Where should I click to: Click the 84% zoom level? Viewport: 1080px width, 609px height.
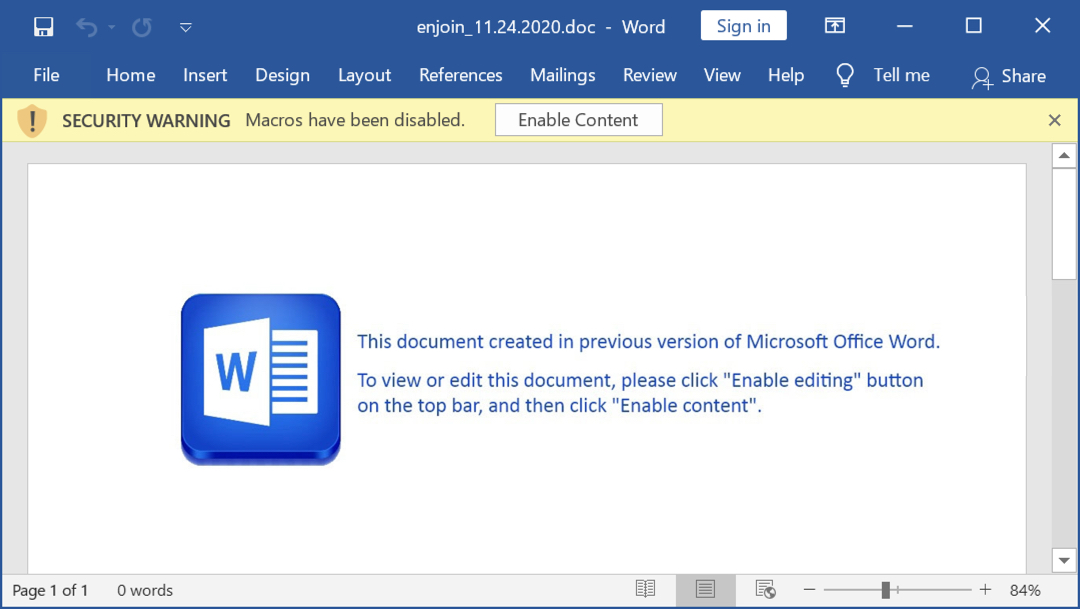click(1025, 590)
